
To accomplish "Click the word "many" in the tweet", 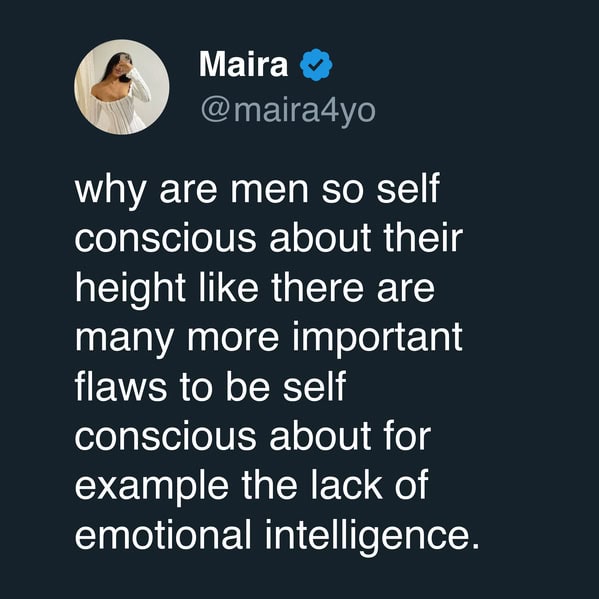I will 125,339.
